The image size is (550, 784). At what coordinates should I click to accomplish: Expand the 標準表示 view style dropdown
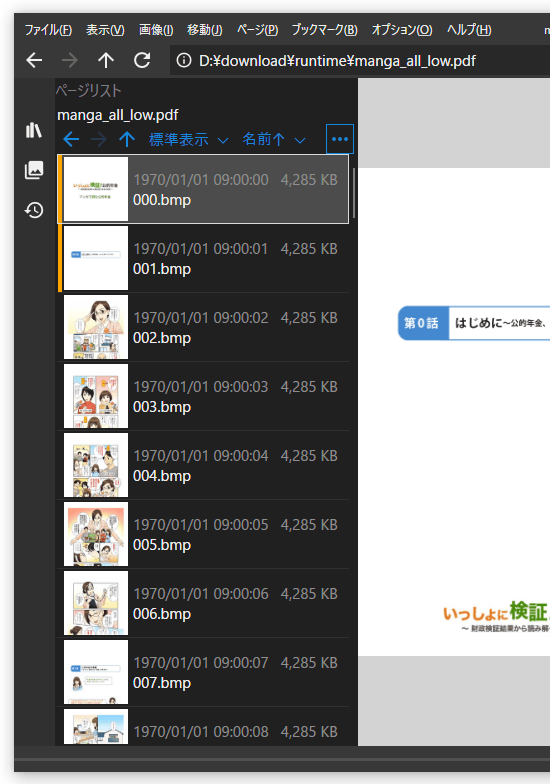(188, 140)
